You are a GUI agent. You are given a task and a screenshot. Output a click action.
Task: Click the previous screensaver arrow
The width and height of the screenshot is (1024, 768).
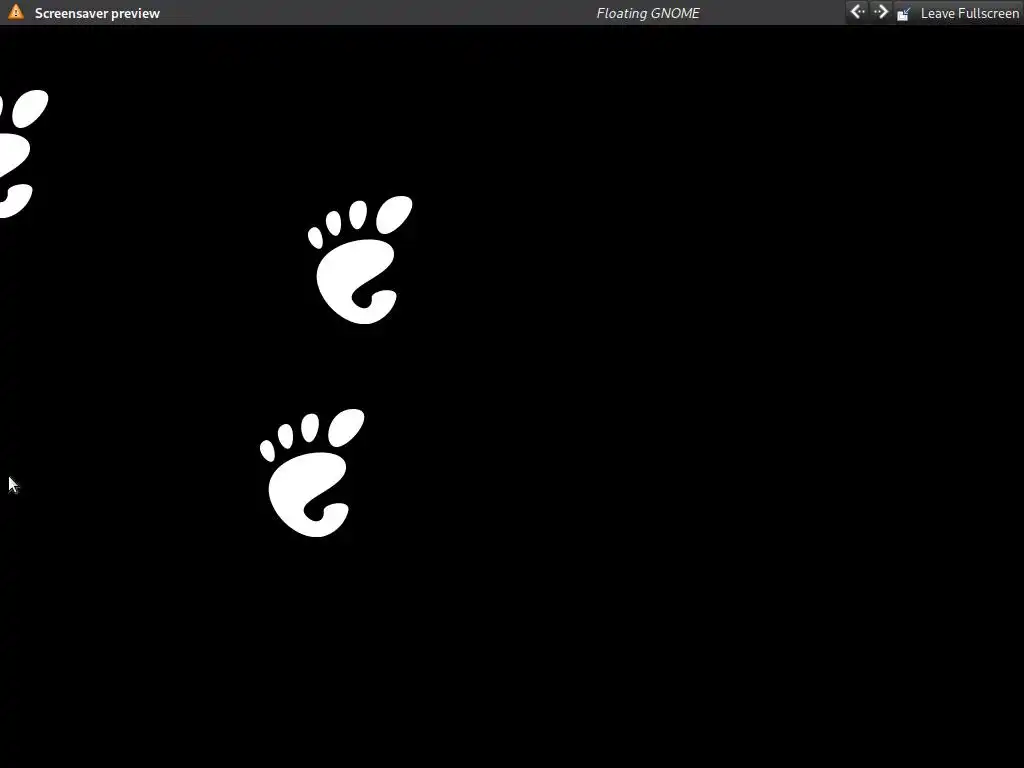click(x=857, y=12)
